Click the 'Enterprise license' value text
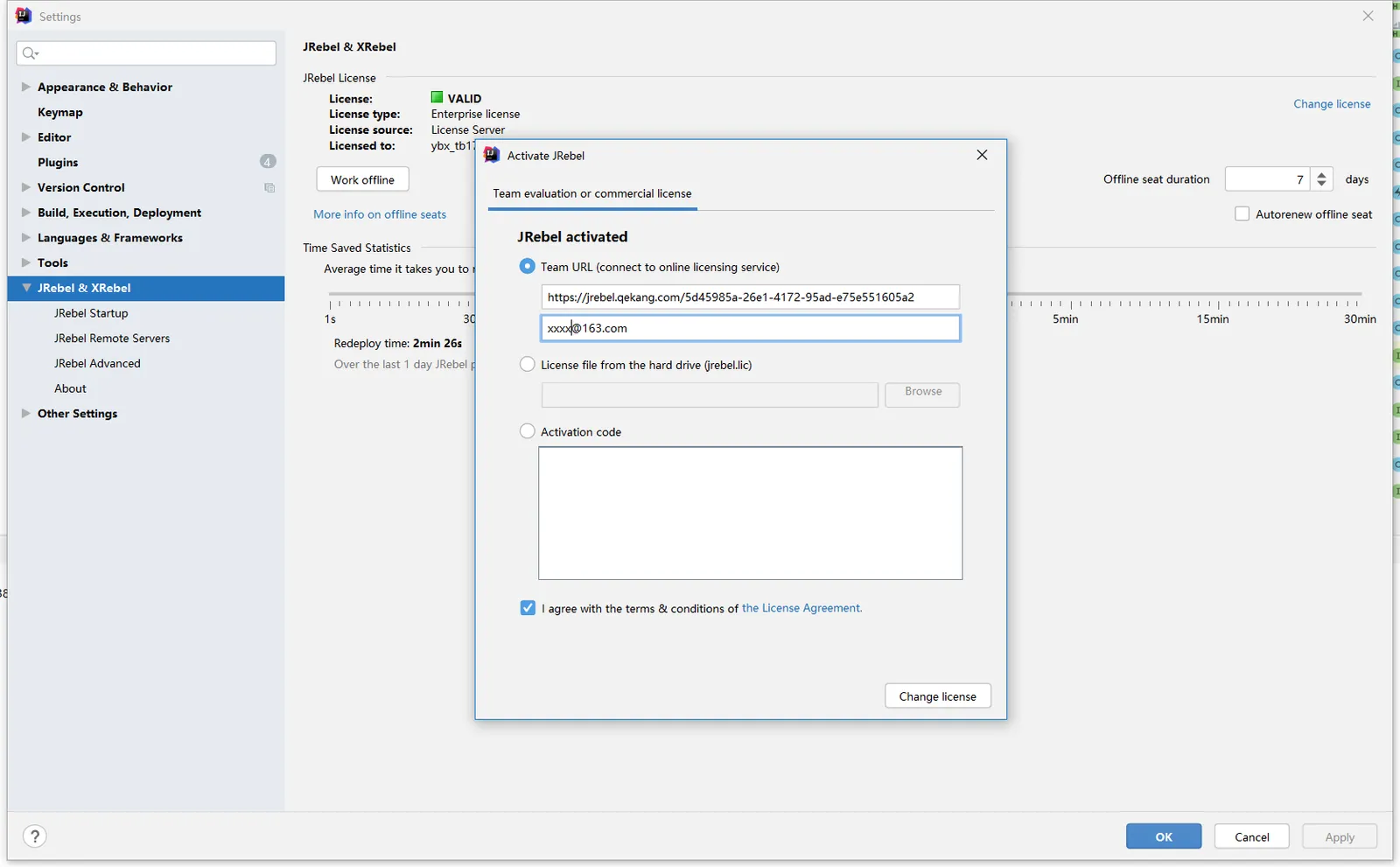The image size is (1400, 867). (x=475, y=114)
